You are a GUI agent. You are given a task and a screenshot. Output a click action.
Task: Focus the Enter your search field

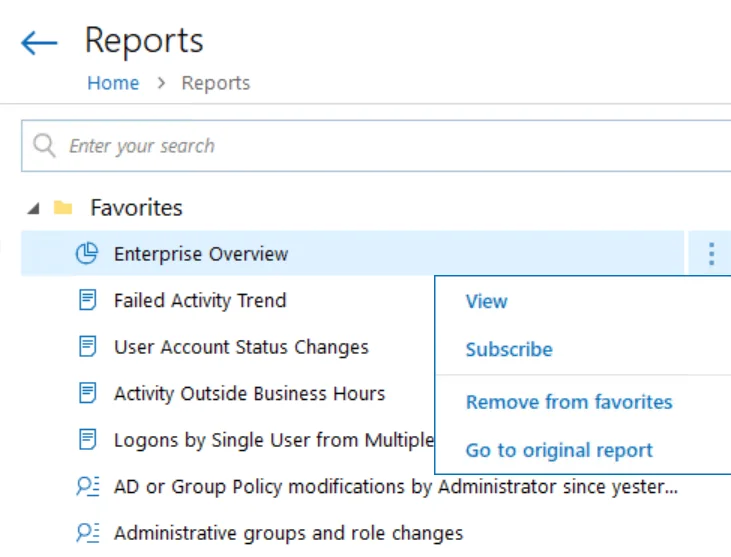point(376,146)
